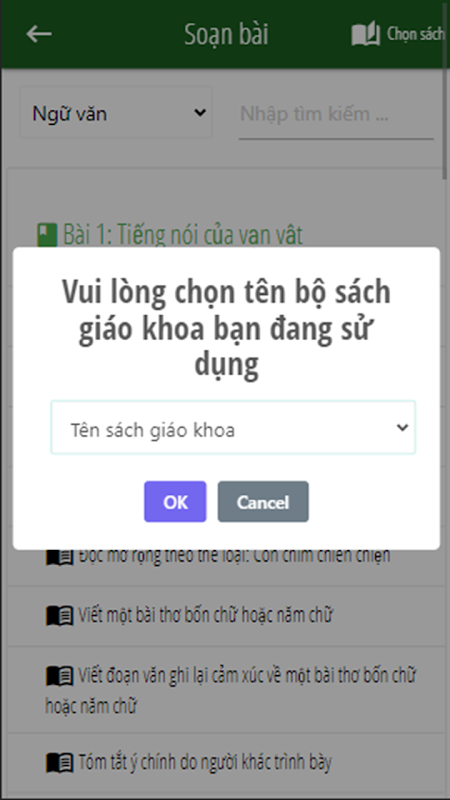Viewport: 450px width, 800px height.
Task: Click the Nhập tìm kiếm search field
Action: click(x=336, y=113)
